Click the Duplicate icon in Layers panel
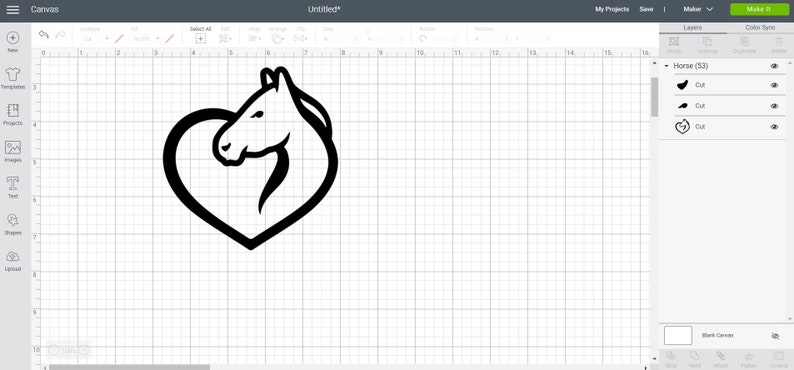Screen dimensions: 794x370 click(x=745, y=42)
